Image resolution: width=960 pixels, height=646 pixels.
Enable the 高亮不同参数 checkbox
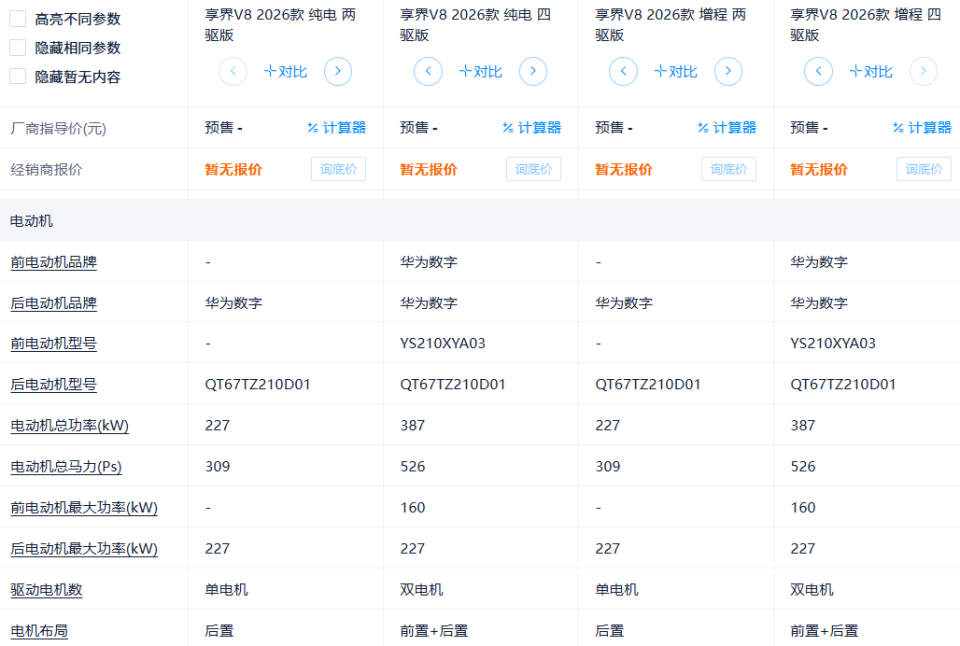(18, 19)
